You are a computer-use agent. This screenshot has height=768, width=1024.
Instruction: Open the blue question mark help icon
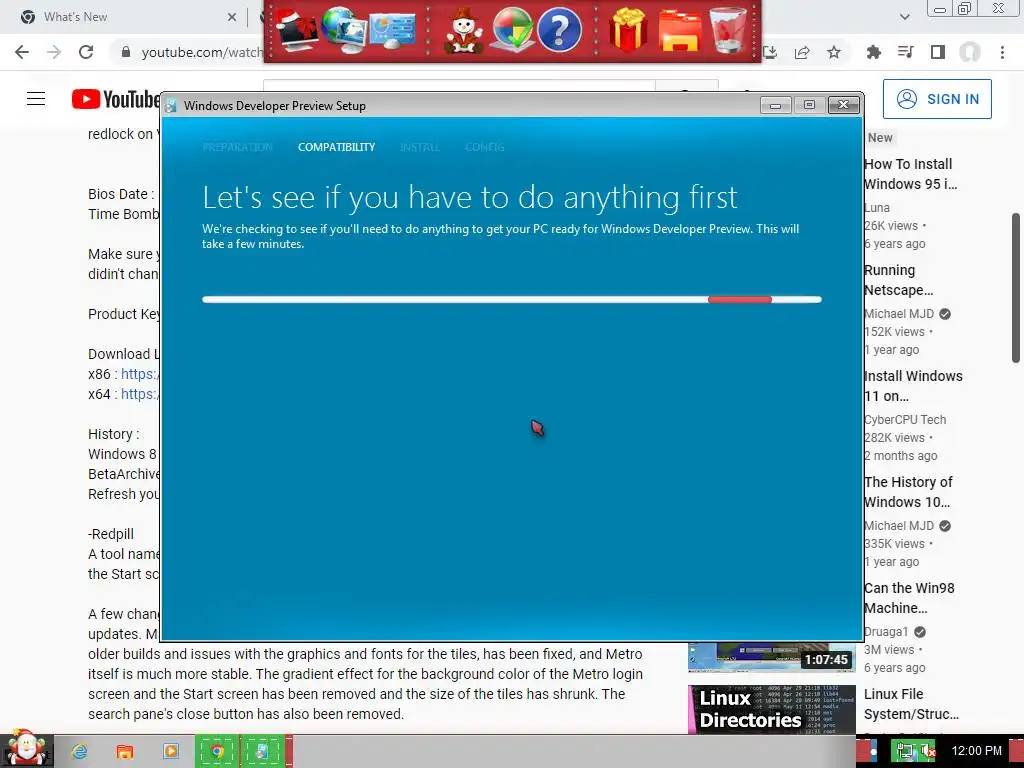point(559,30)
